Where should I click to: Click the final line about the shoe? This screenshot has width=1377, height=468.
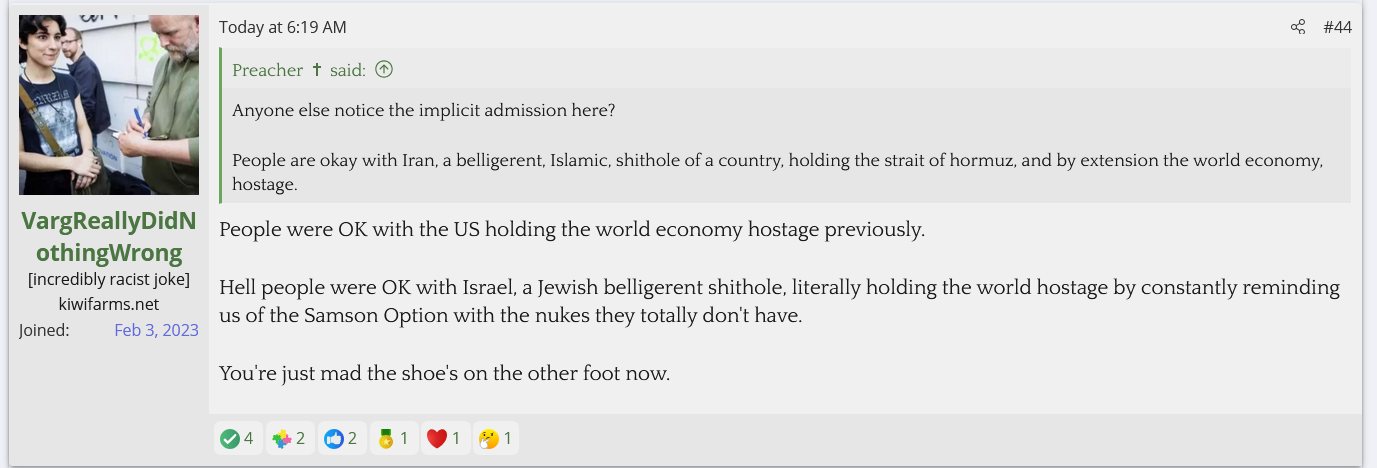[x=444, y=374]
